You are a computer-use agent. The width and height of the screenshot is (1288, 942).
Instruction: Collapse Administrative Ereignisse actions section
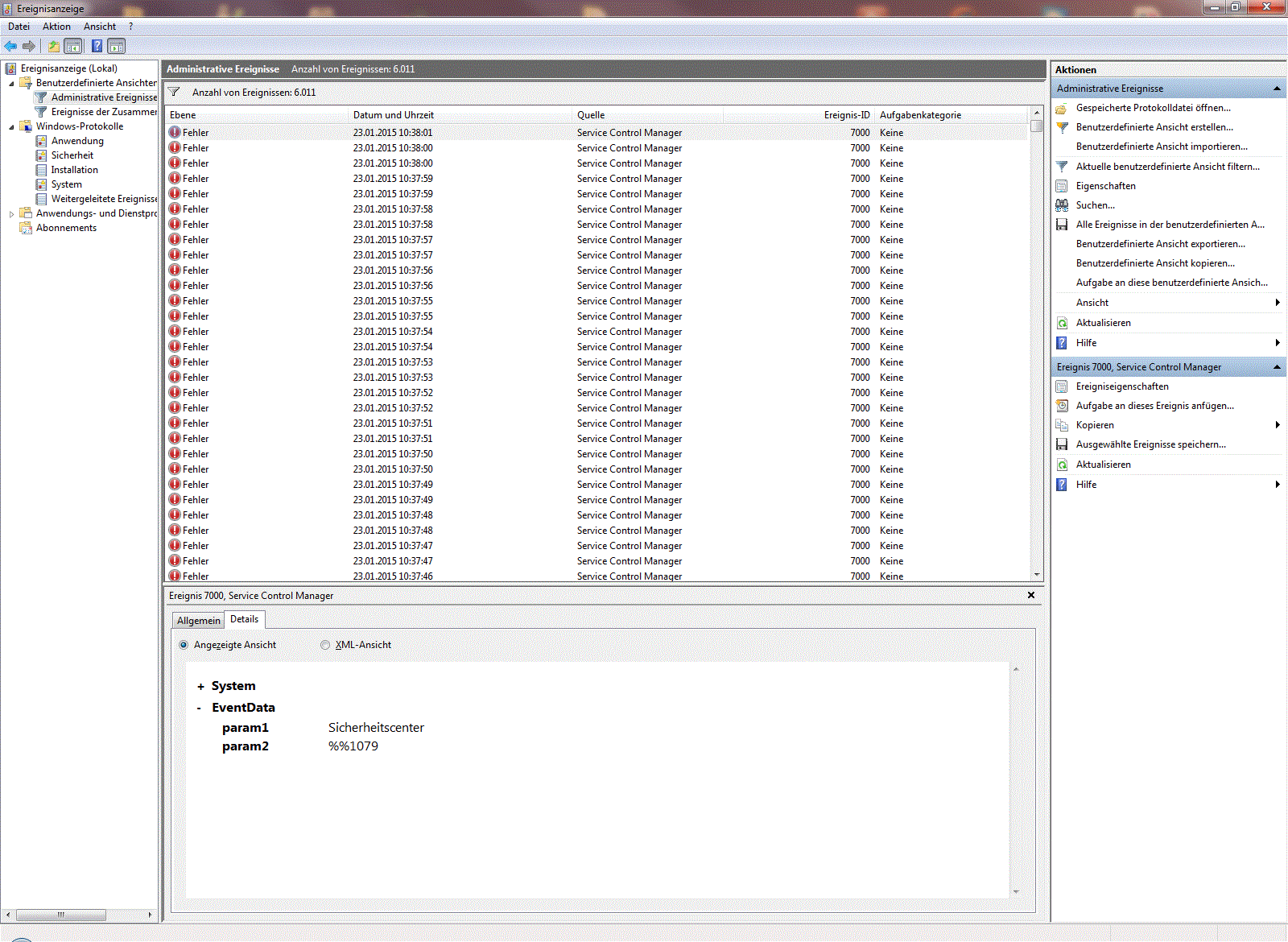[1277, 89]
